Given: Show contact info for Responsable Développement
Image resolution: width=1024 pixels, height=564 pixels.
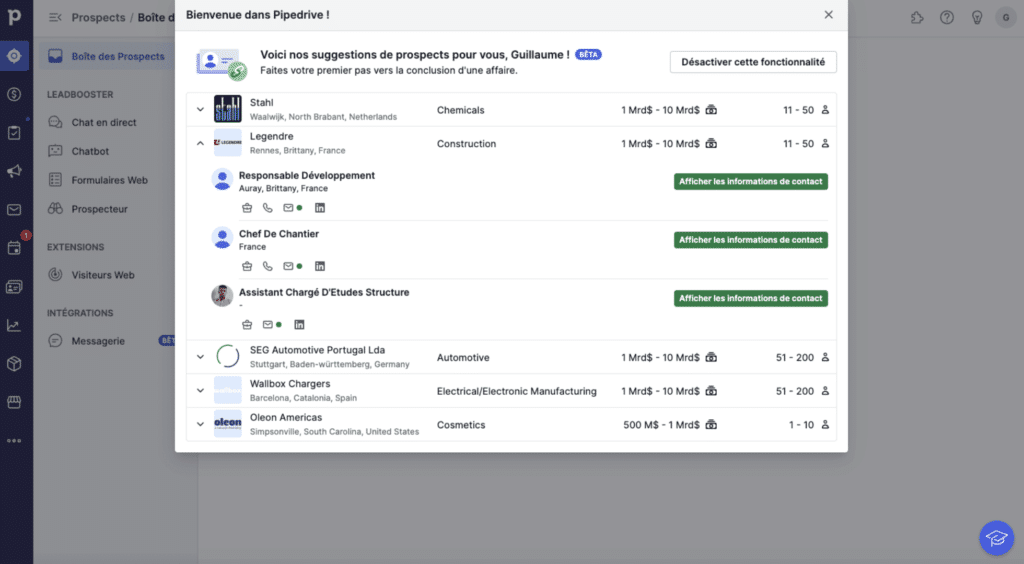Looking at the screenshot, I should 750,181.
